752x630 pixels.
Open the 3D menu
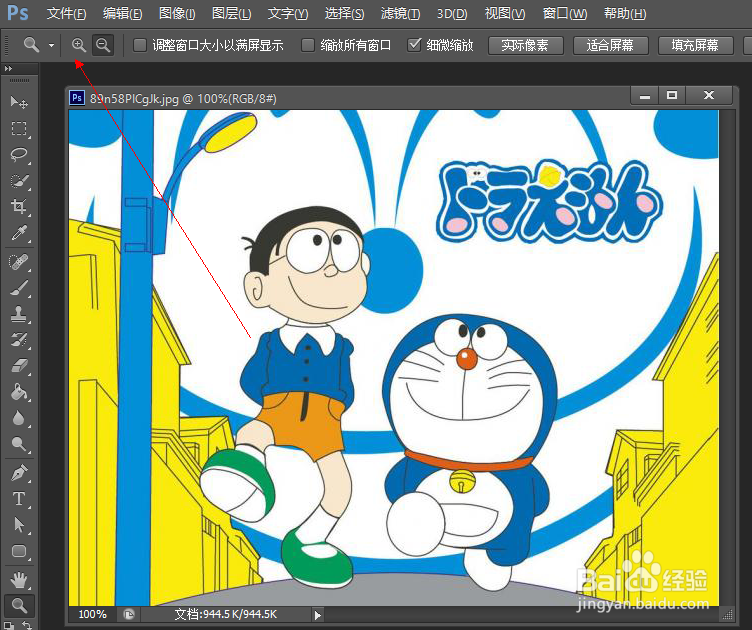click(452, 13)
